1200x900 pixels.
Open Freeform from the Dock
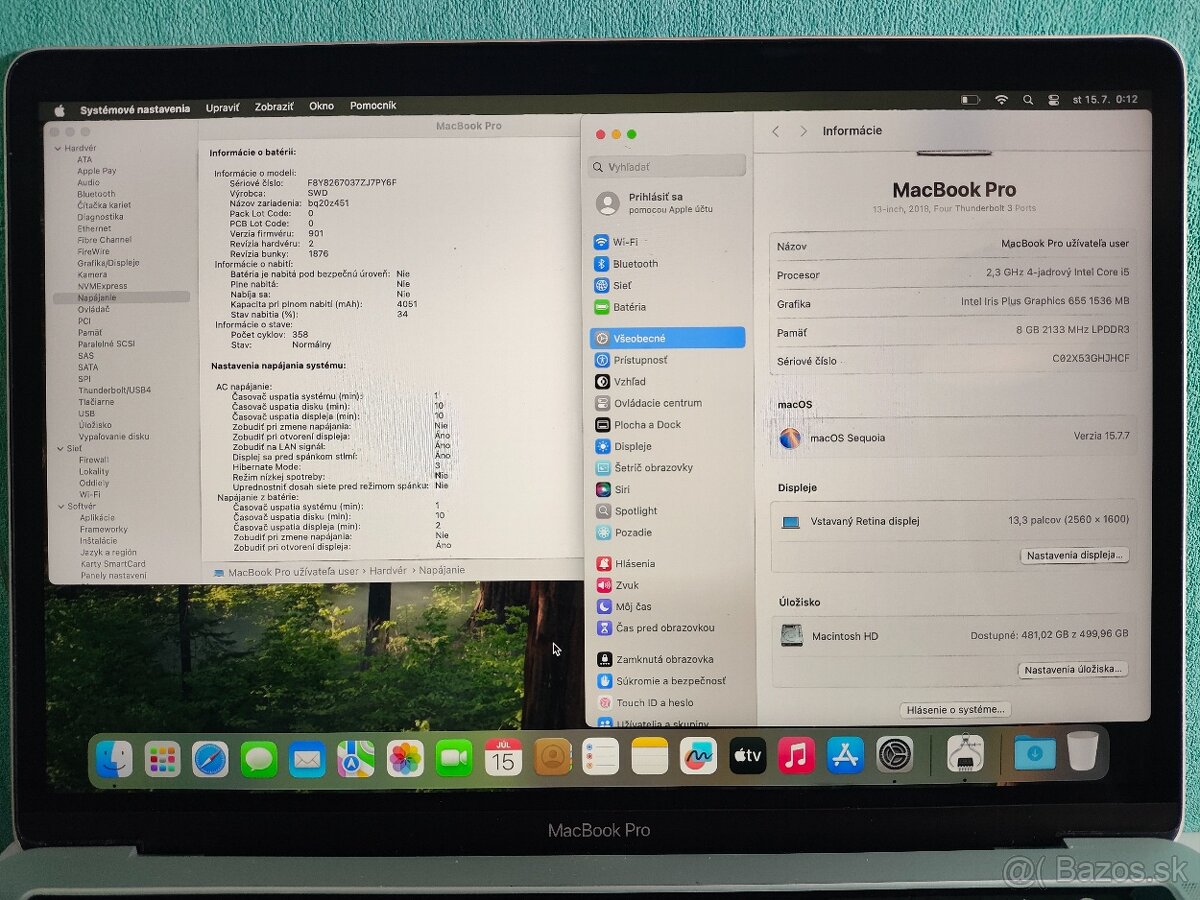click(x=698, y=756)
